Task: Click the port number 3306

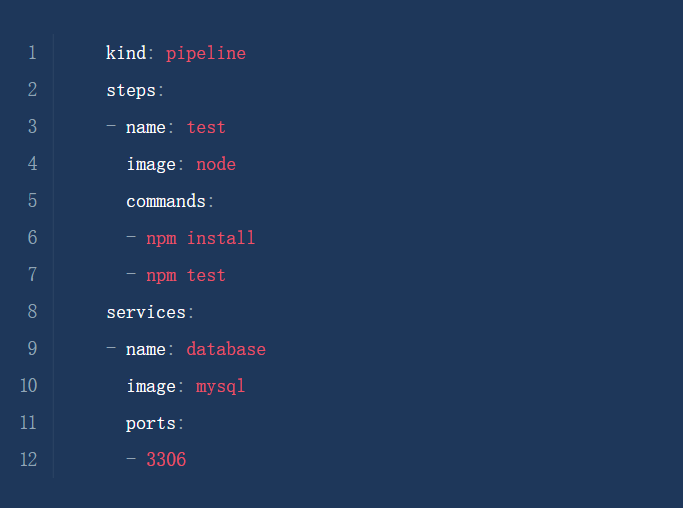Action: pos(166,460)
